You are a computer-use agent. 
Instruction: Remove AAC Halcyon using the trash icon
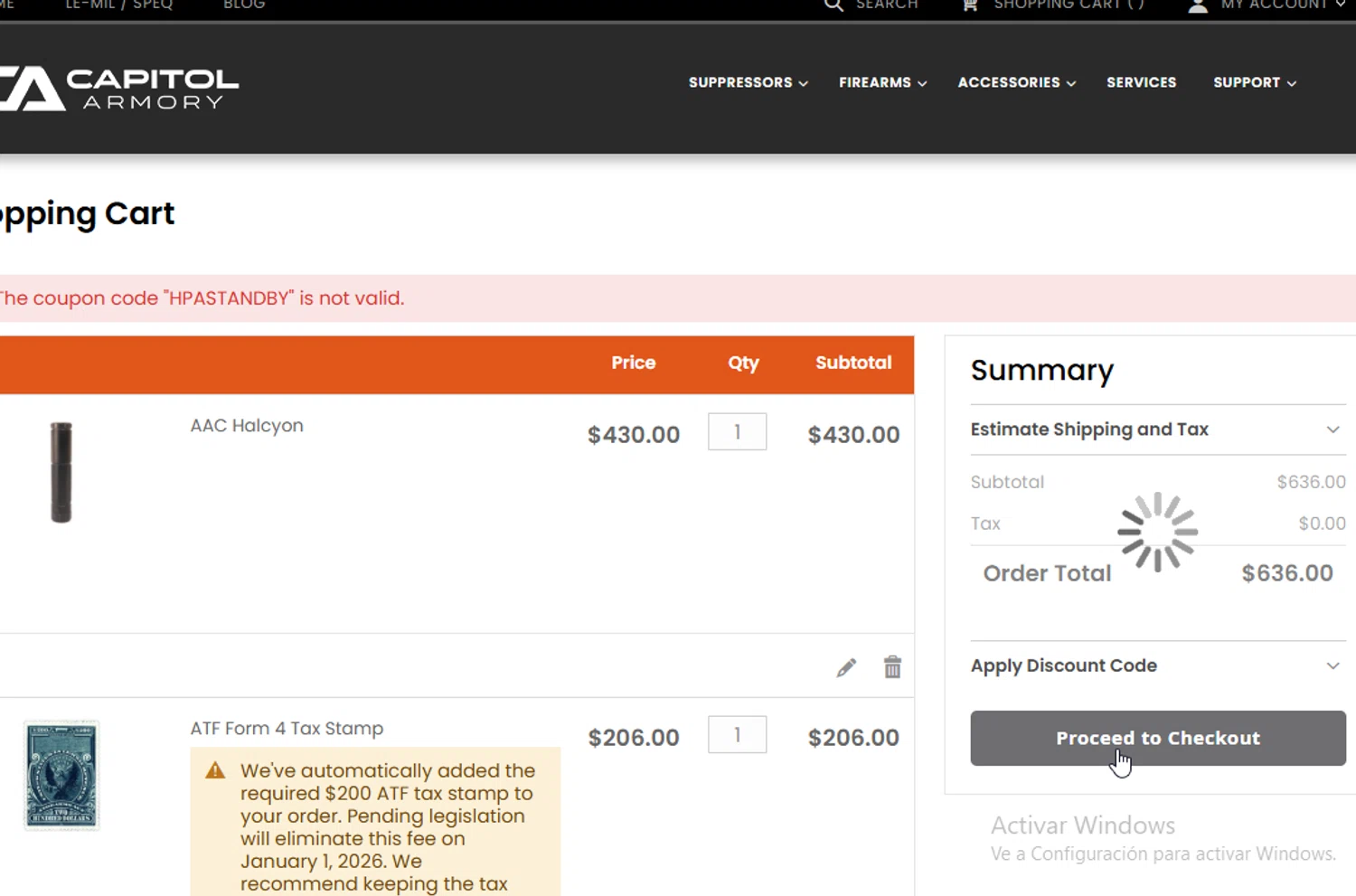(892, 667)
